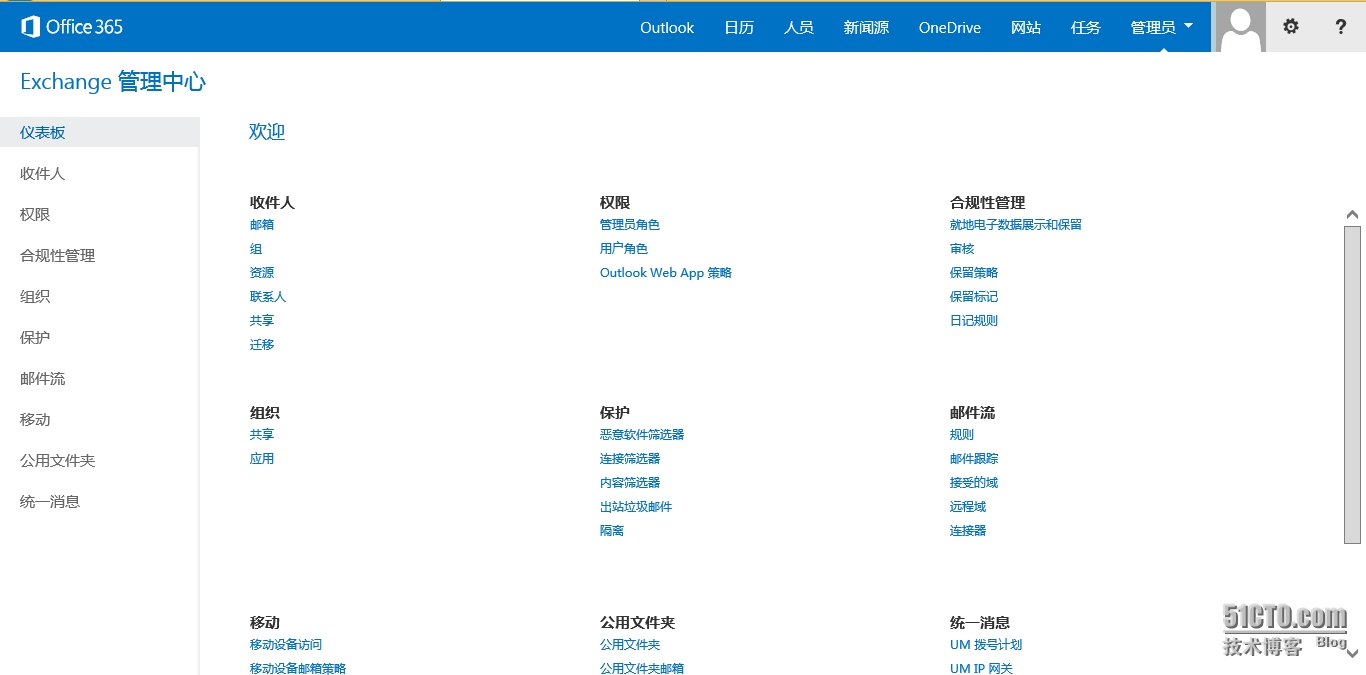Select 收件人 in the left sidebar

point(43,173)
